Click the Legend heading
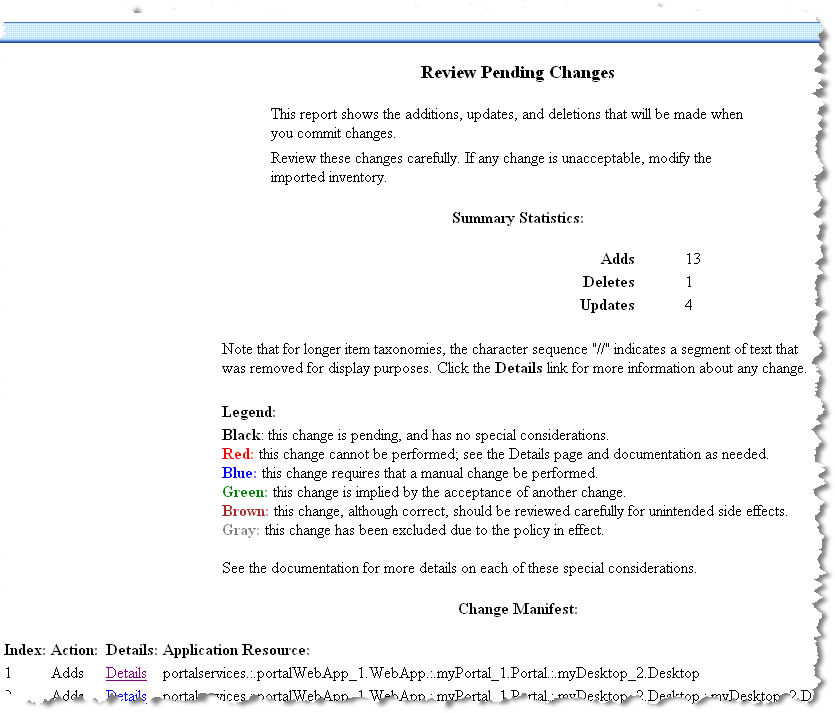This screenshot has height=713, width=835. [249, 412]
